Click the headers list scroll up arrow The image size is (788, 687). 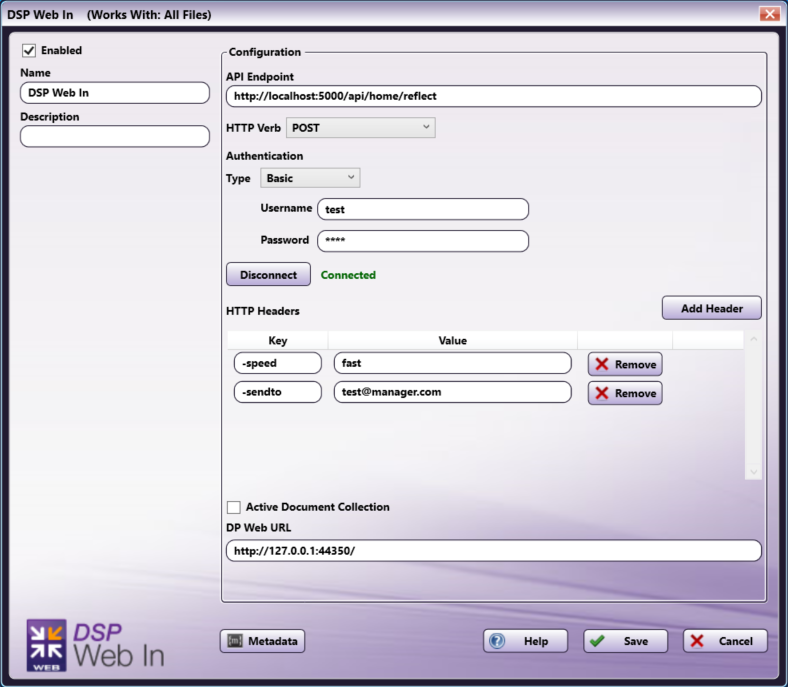(753, 339)
